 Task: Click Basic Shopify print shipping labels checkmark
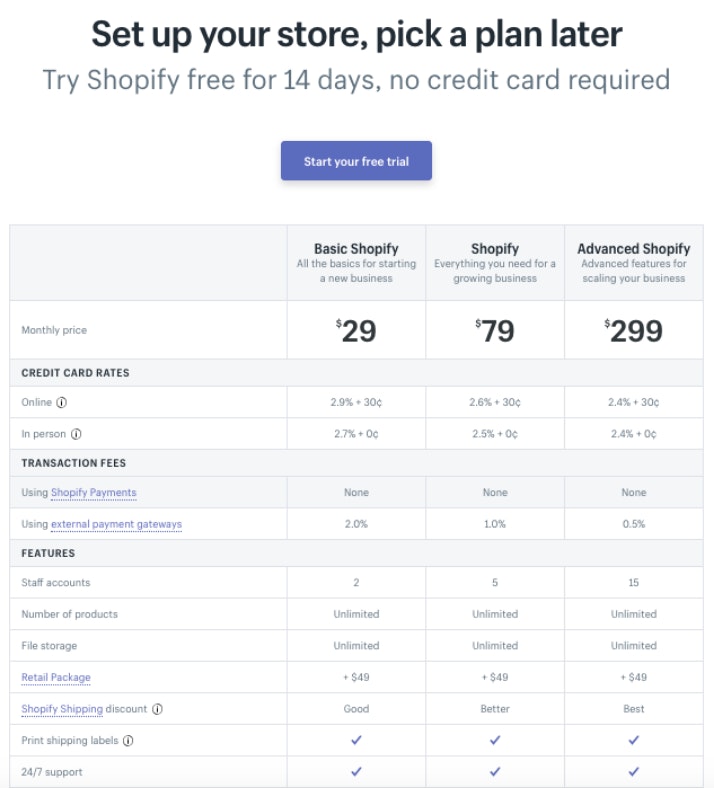click(x=356, y=740)
